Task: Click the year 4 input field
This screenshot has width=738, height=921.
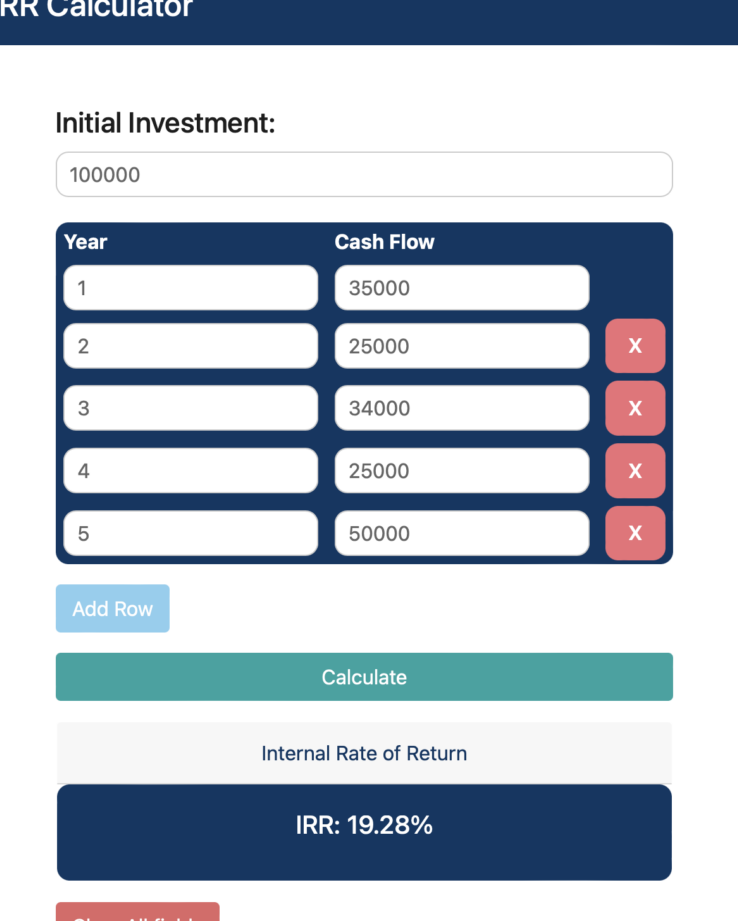Action: pos(190,470)
